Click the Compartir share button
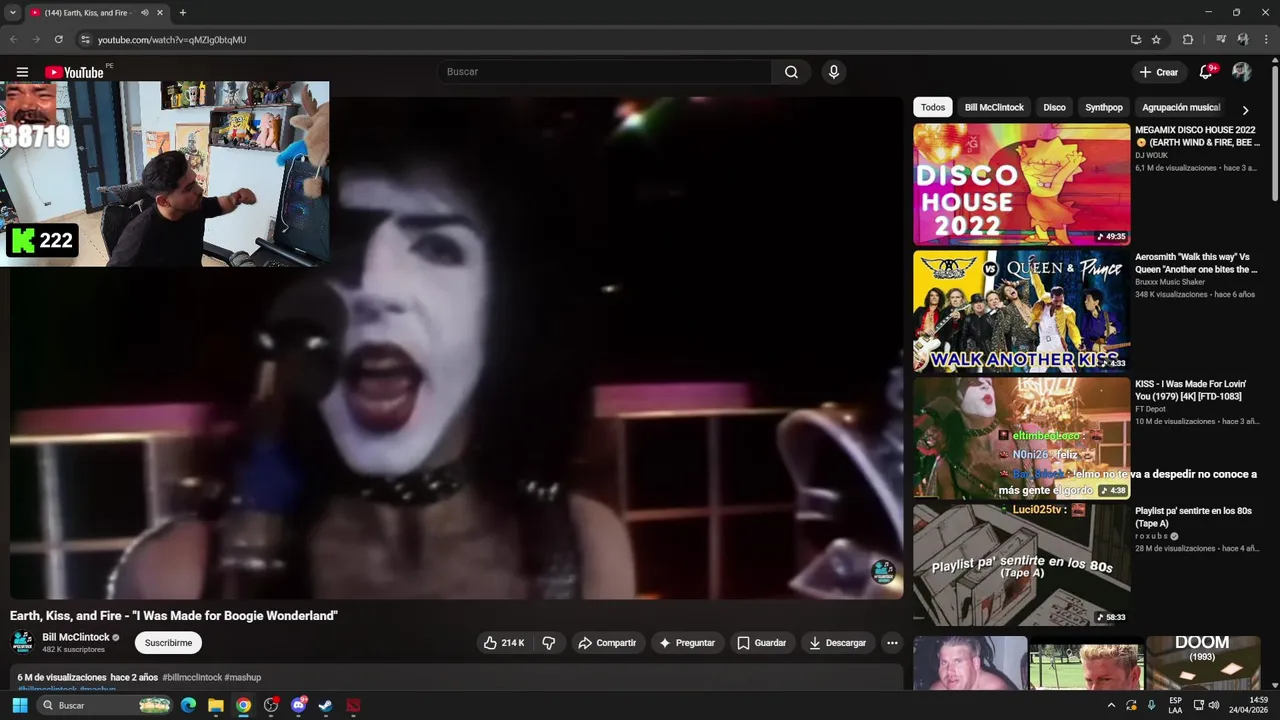1280x720 pixels. click(x=607, y=643)
